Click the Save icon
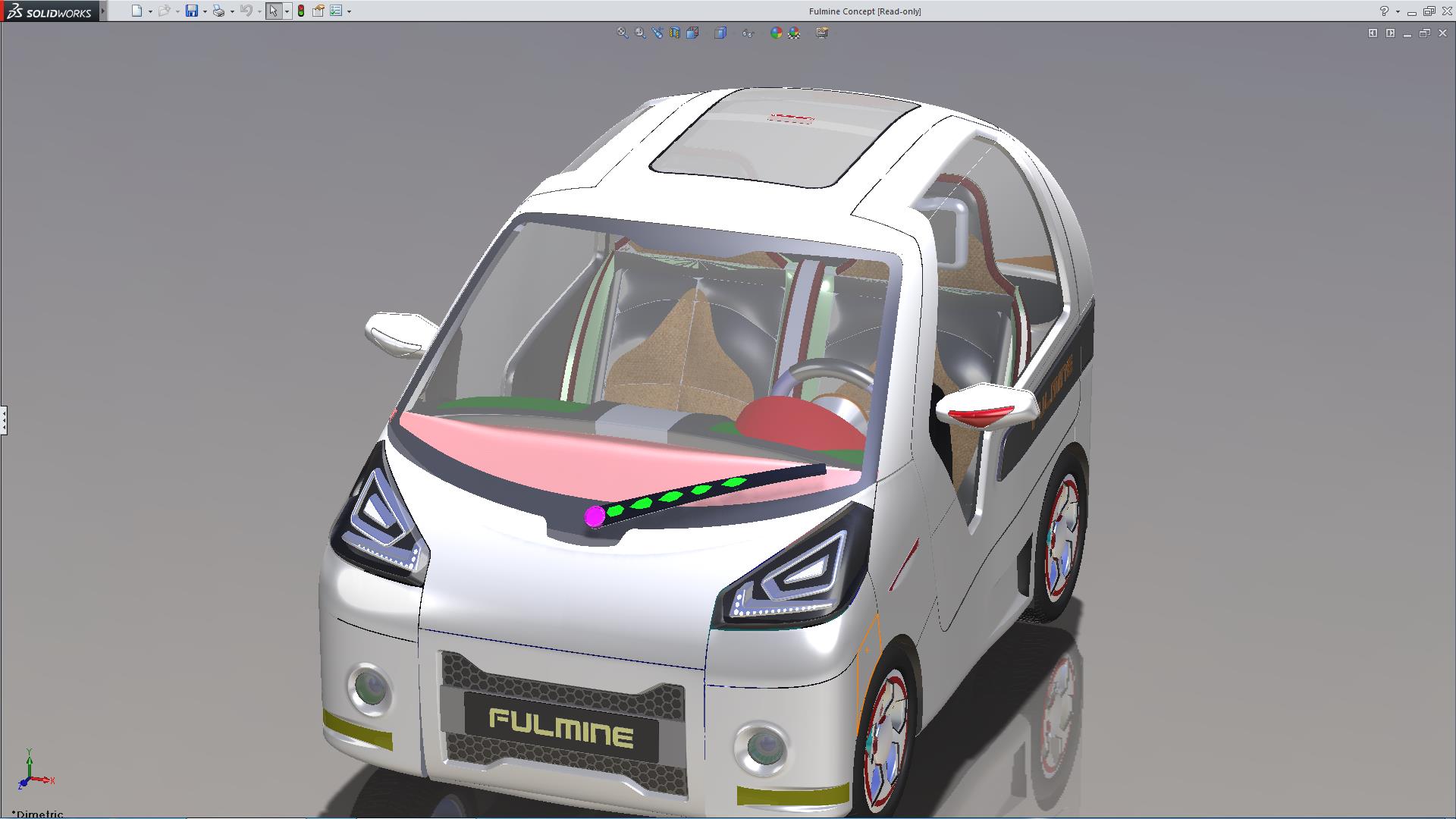 (x=192, y=11)
